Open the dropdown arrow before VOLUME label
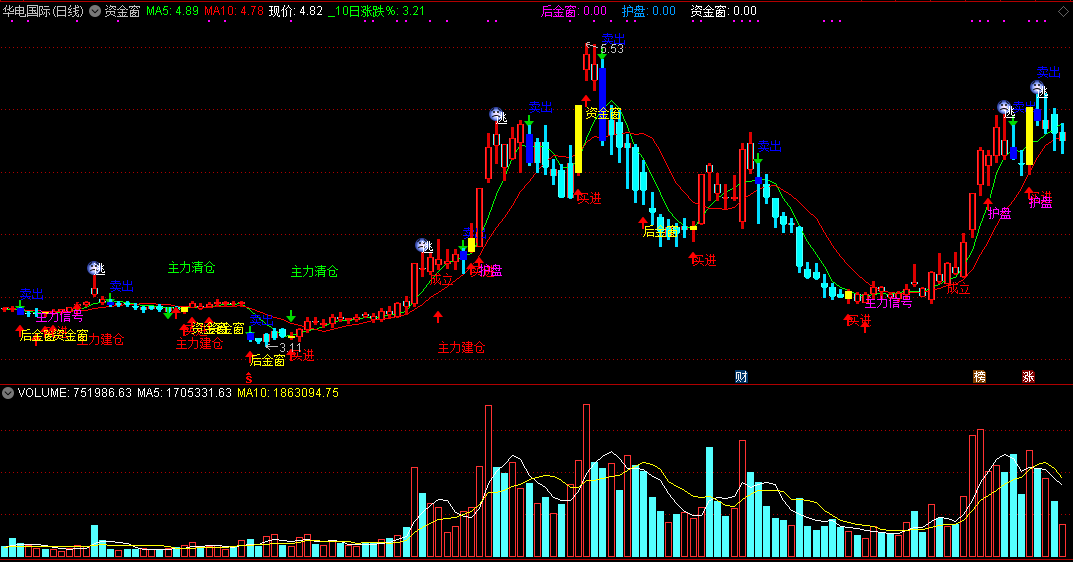 point(8,393)
